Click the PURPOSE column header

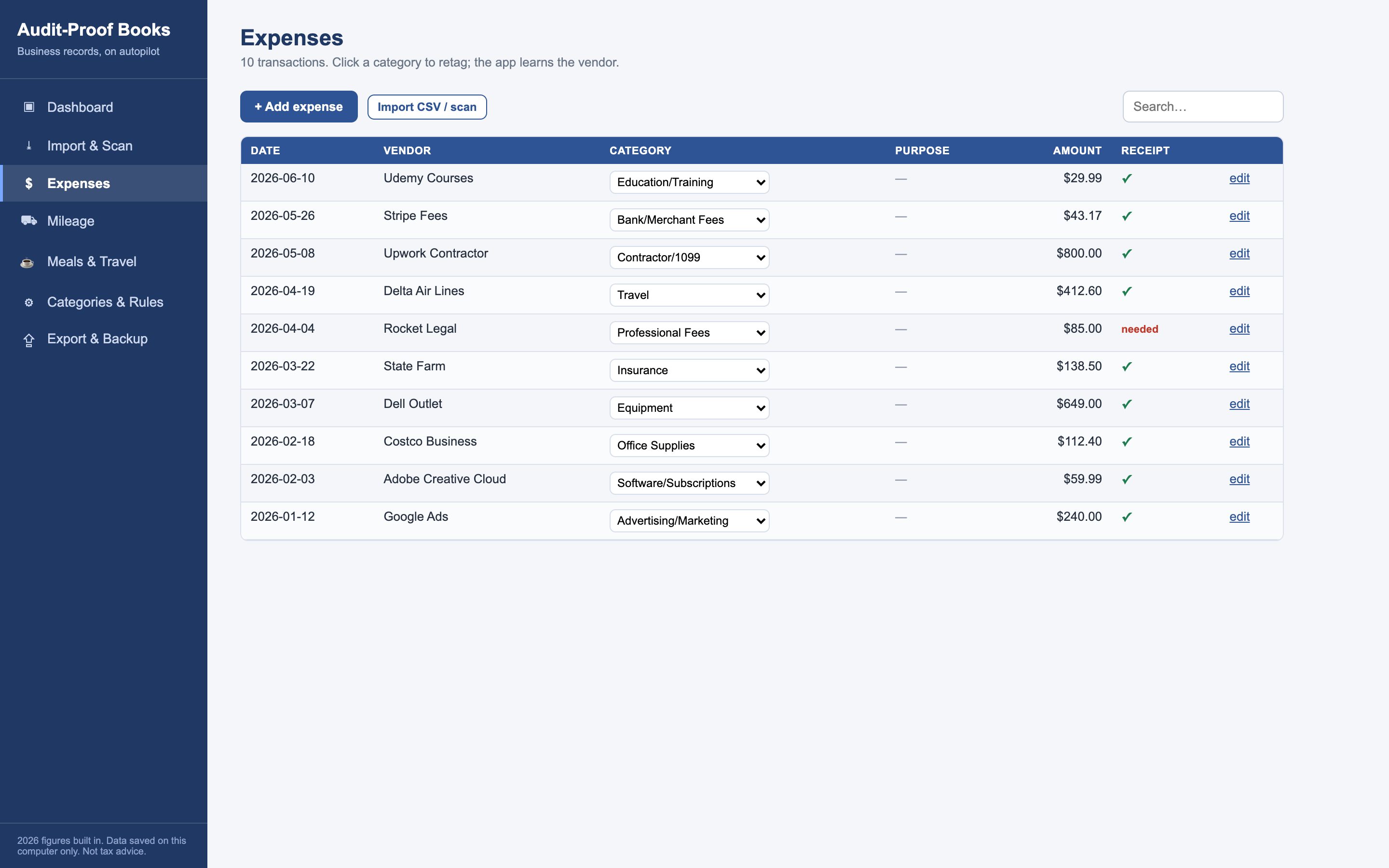tap(922, 150)
